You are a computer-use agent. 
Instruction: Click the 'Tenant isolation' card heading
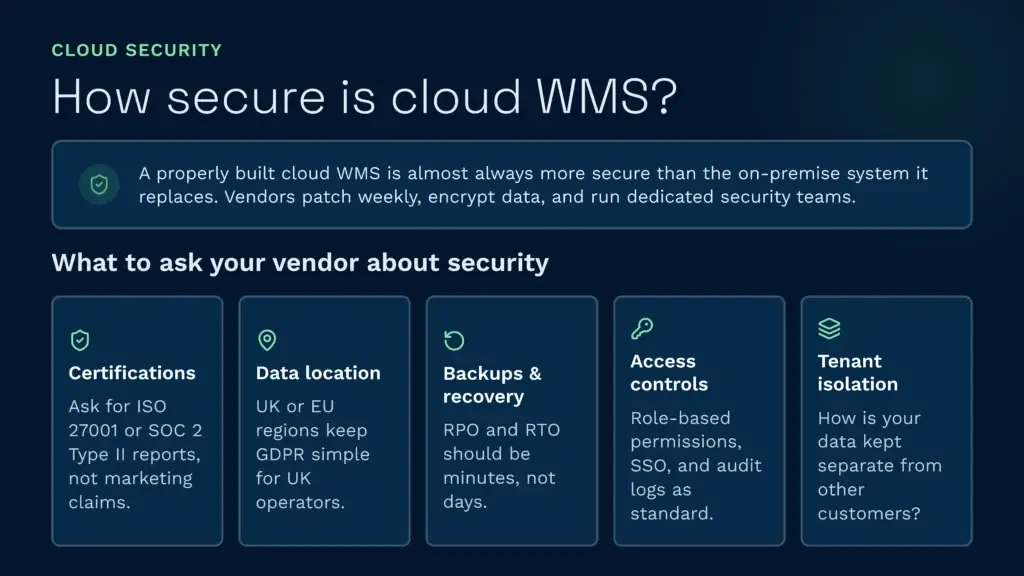pos(857,373)
